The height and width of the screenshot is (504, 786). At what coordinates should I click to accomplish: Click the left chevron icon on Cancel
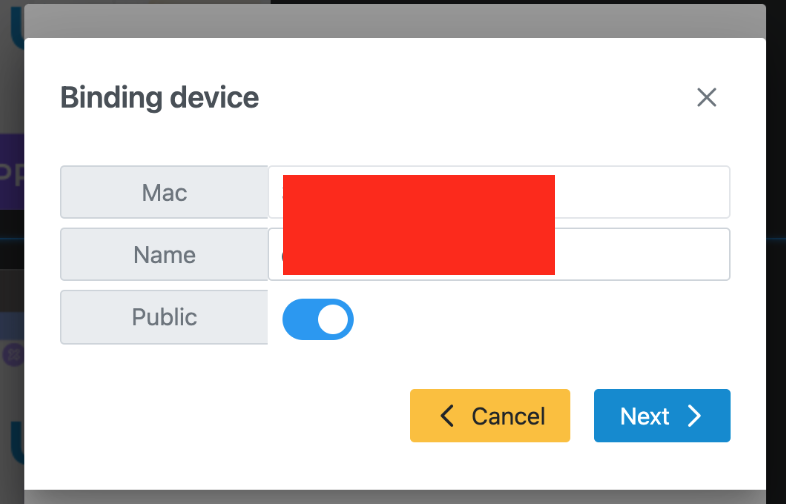[x=448, y=416]
